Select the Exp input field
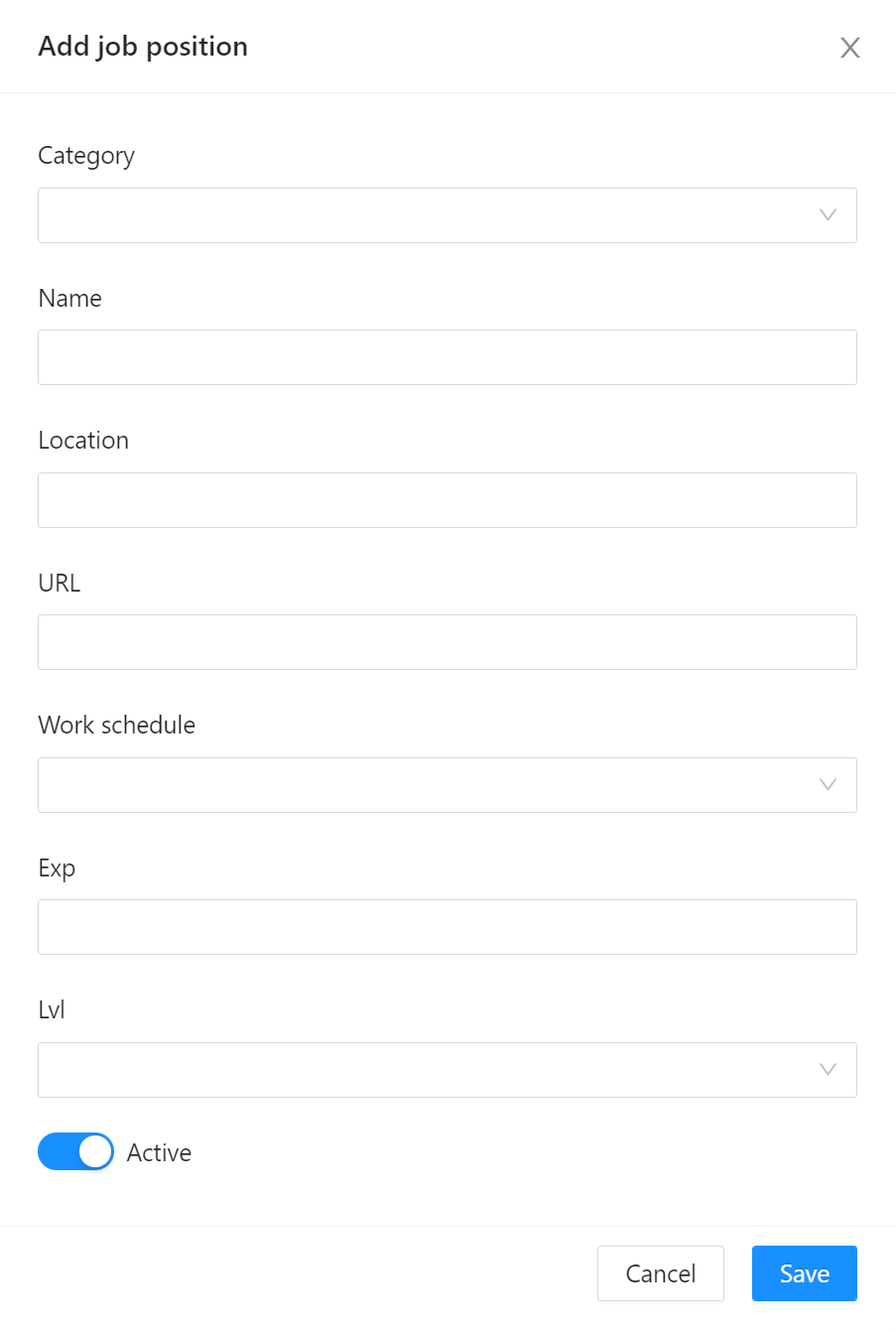The width and height of the screenshot is (896, 1332). [x=447, y=926]
